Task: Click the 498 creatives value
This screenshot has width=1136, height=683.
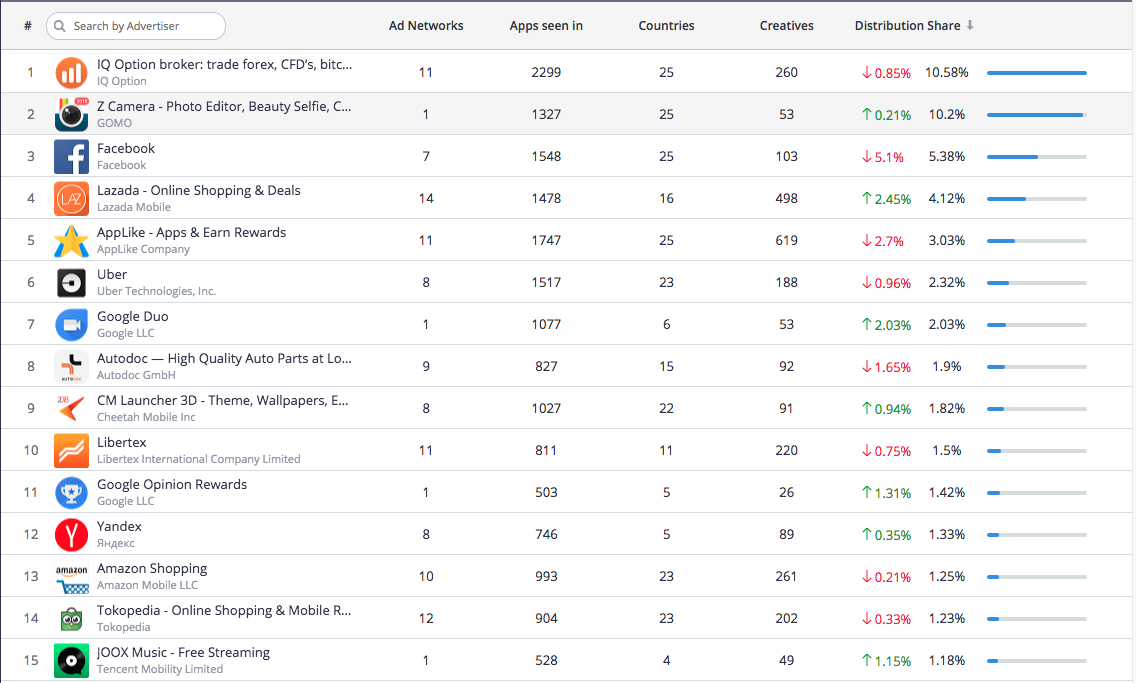Action: pos(787,198)
